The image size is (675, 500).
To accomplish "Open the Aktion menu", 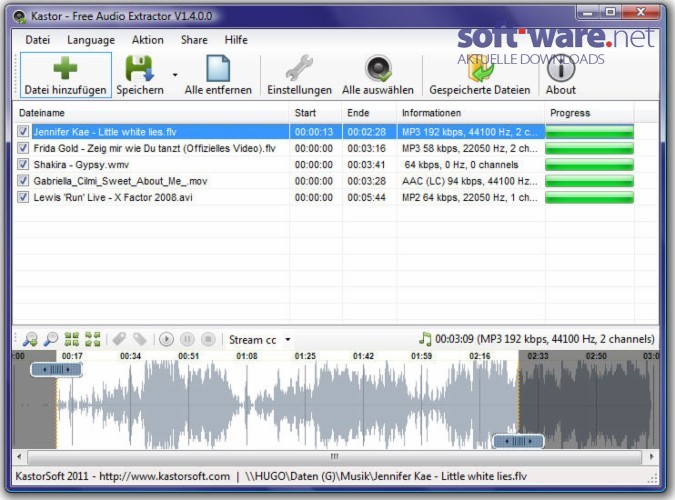I will click(148, 40).
